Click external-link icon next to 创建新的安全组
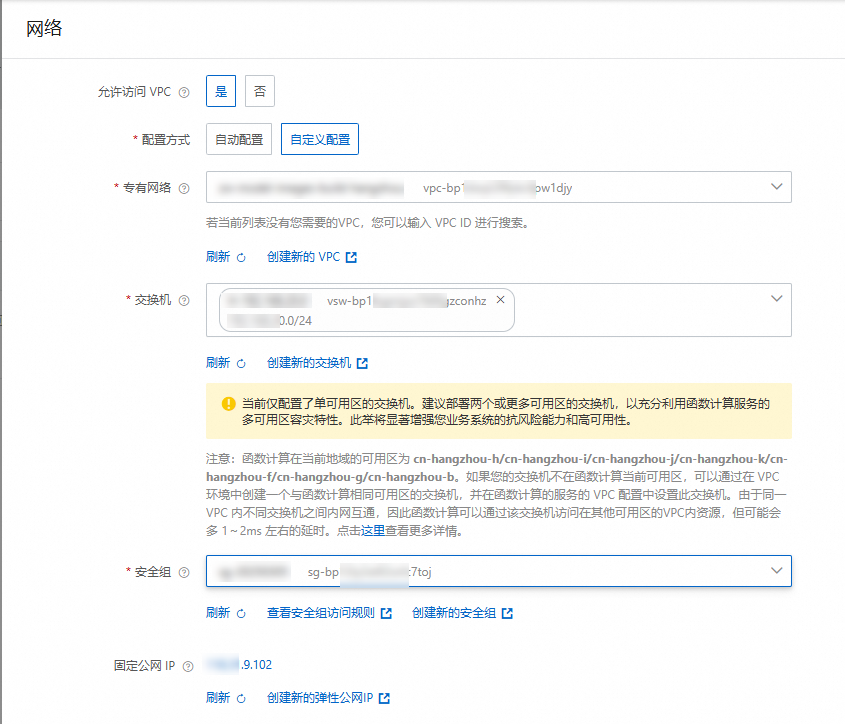845x724 pixels. [507, 613]
